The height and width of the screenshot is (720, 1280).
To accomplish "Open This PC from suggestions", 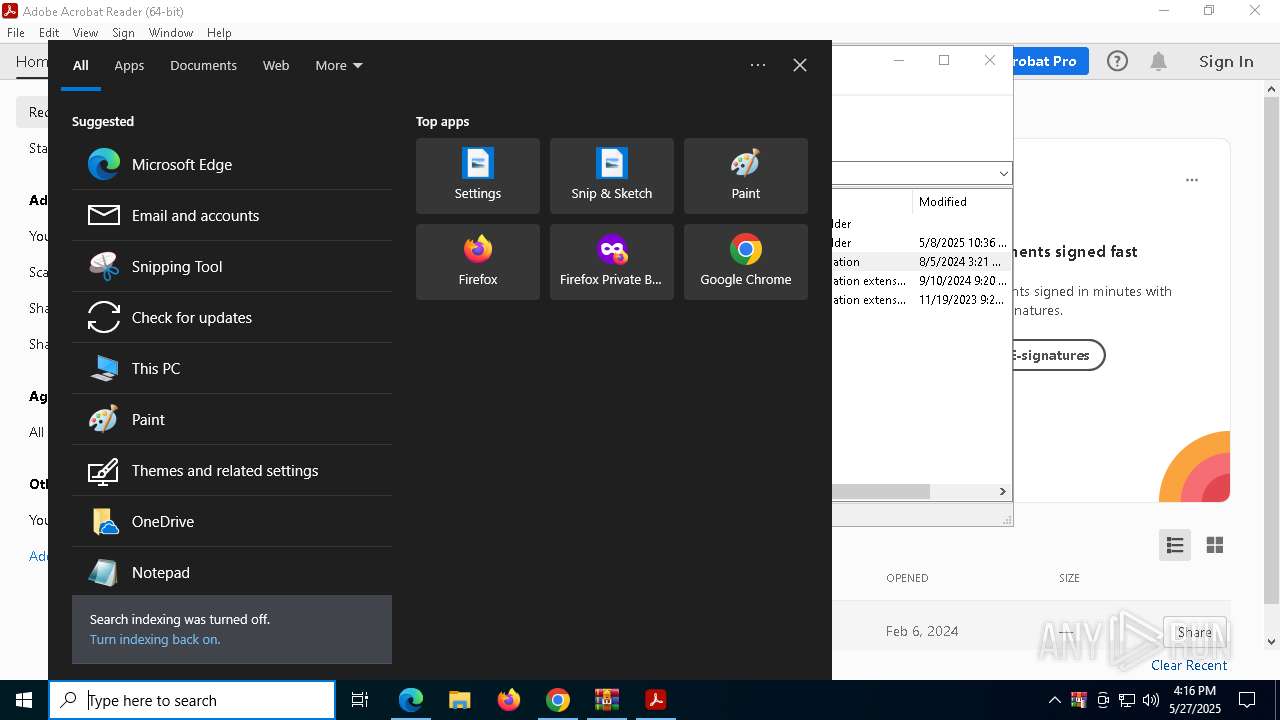I will 232,369.
